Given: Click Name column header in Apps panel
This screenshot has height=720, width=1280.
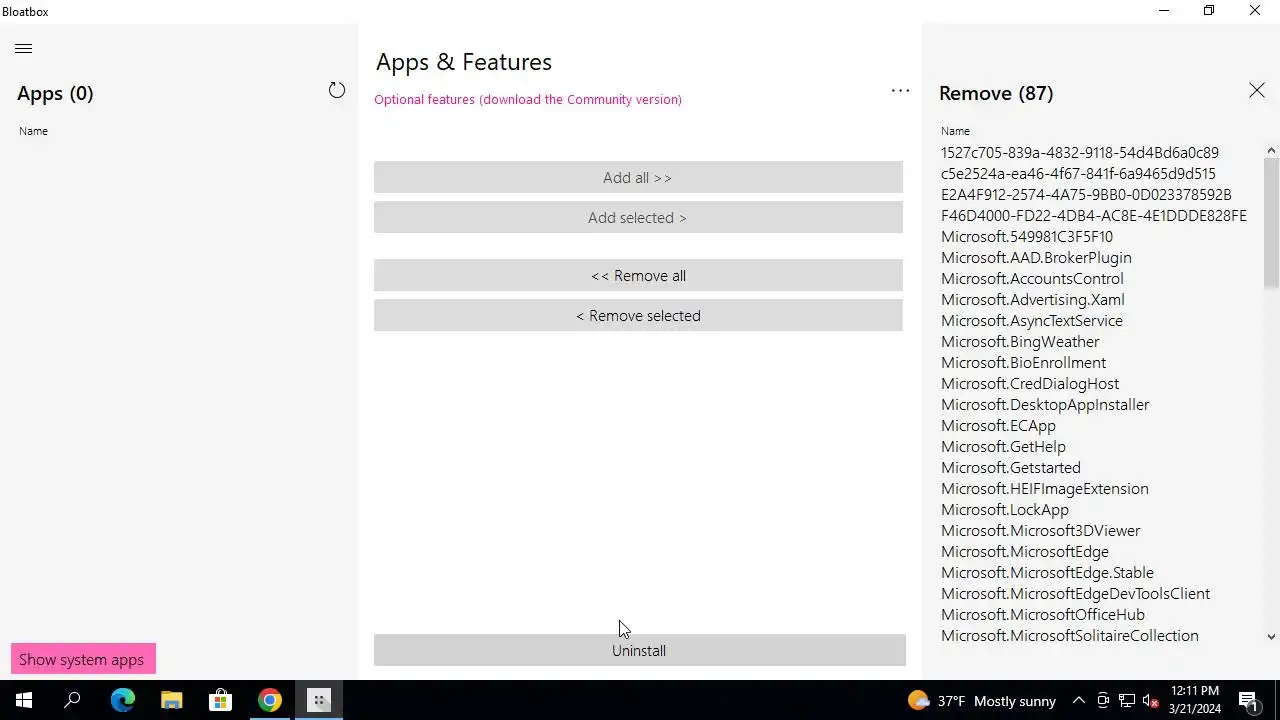Looking at the screenshot, I should (x=33, y=131).
